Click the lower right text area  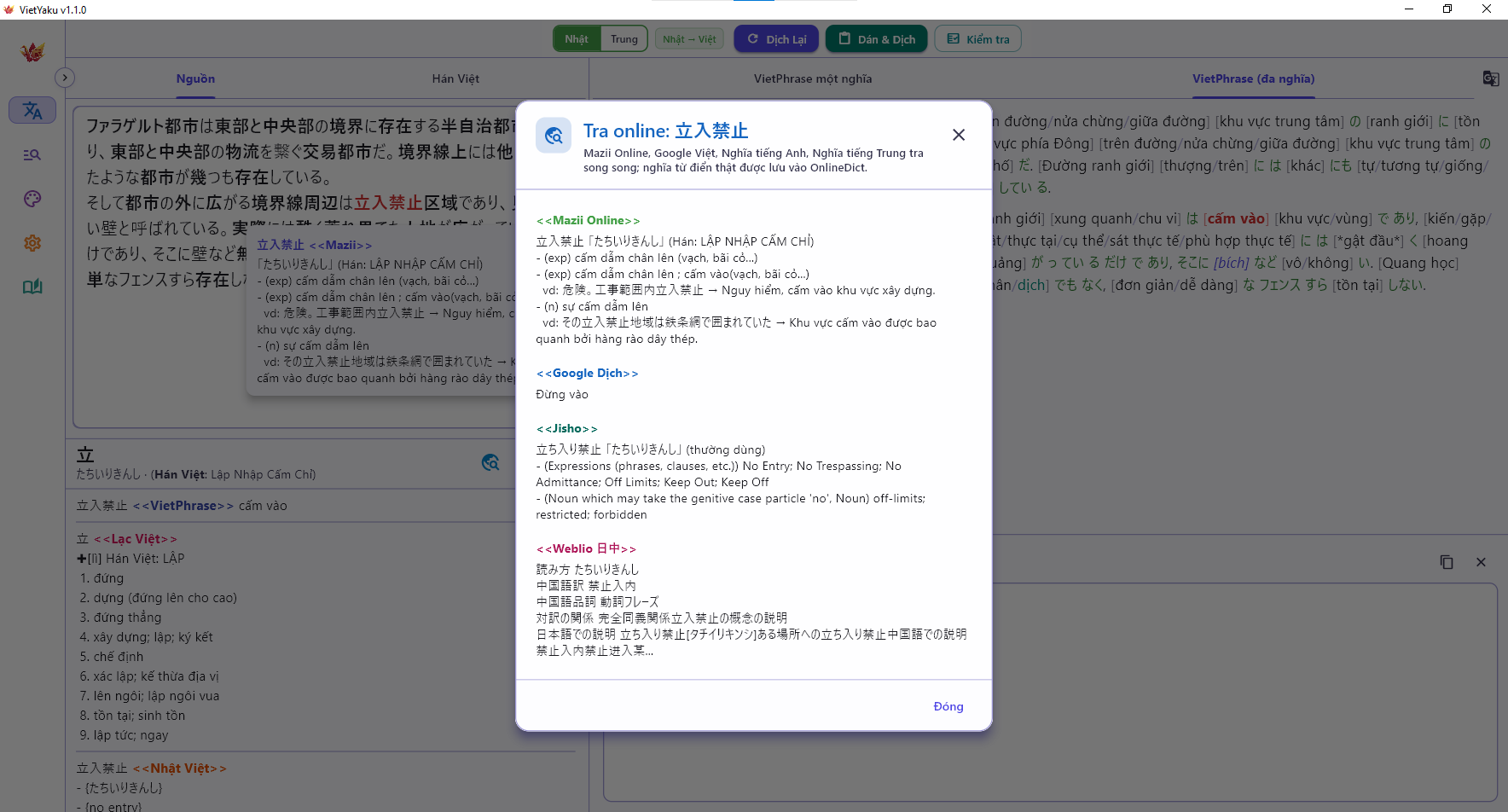coord(1050,692)
